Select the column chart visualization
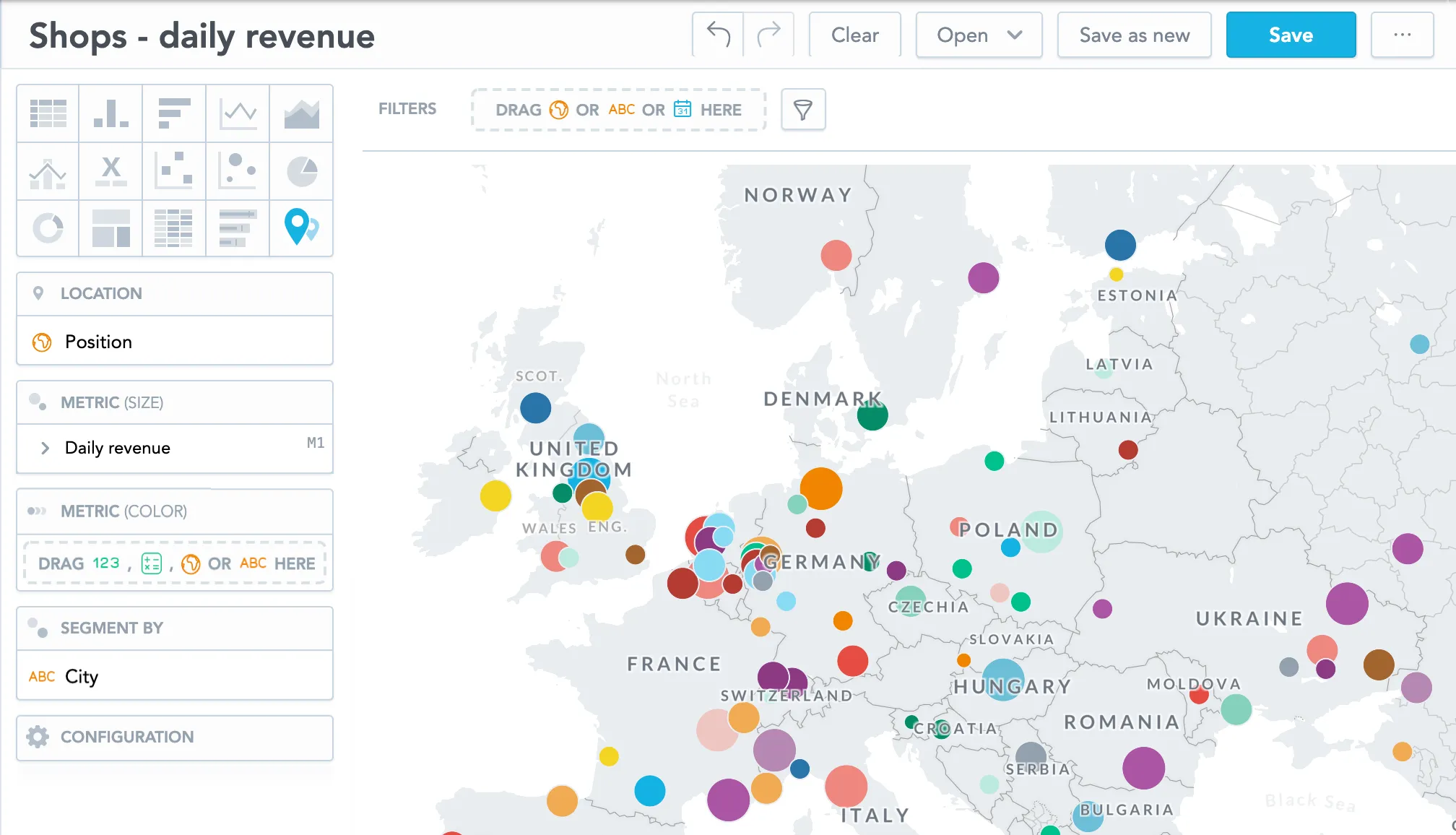 pos(110,113)
